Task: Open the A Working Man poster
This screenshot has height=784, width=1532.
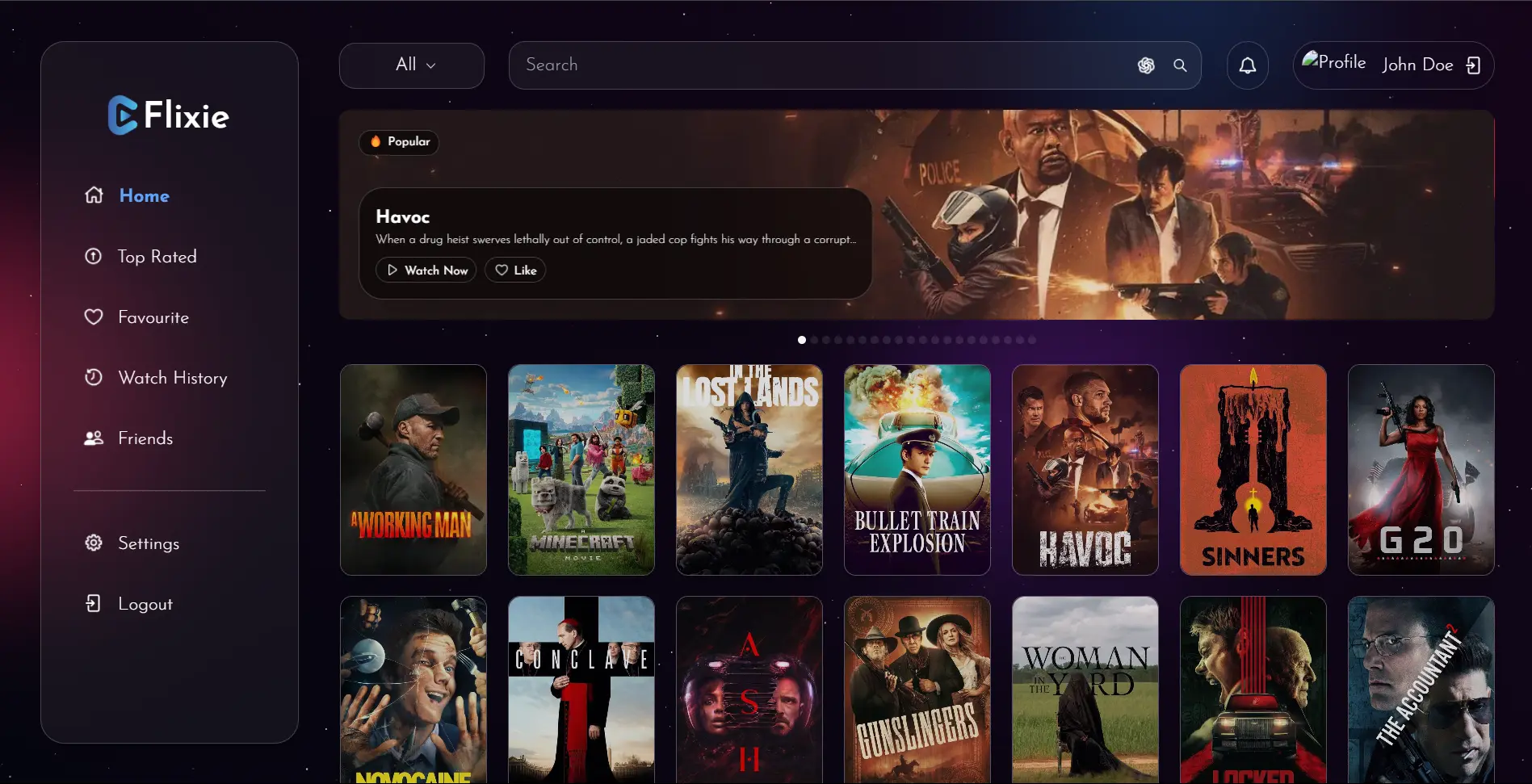Action: click(x=413, y=470)
